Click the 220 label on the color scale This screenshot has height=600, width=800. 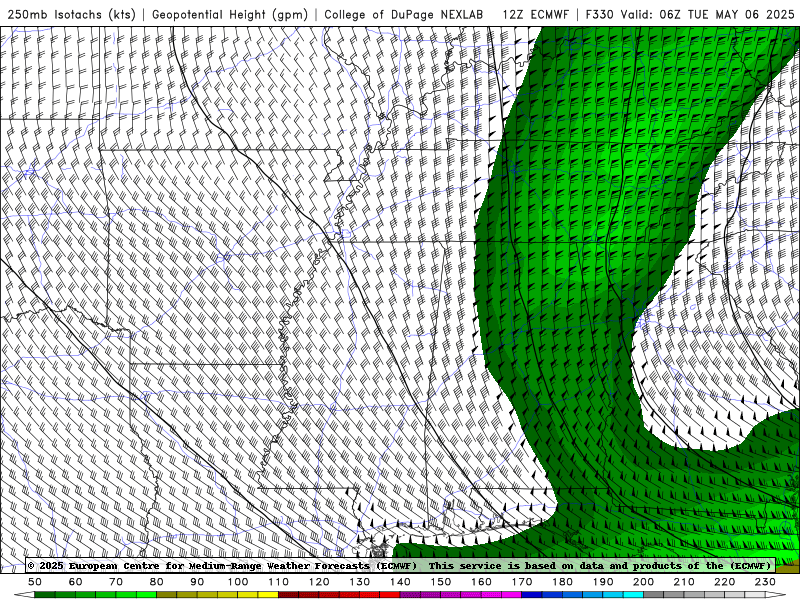click(724, 582)
